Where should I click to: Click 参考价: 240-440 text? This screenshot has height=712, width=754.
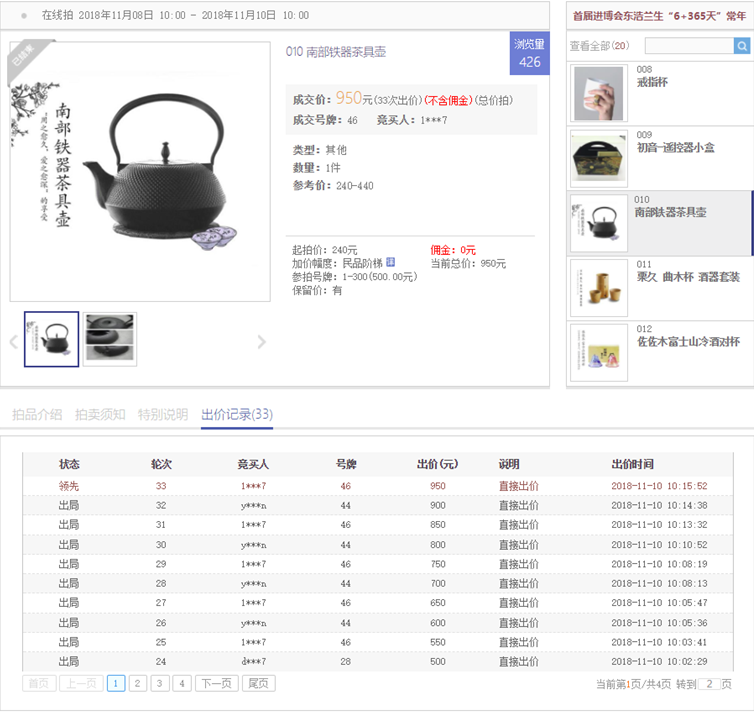333,186
